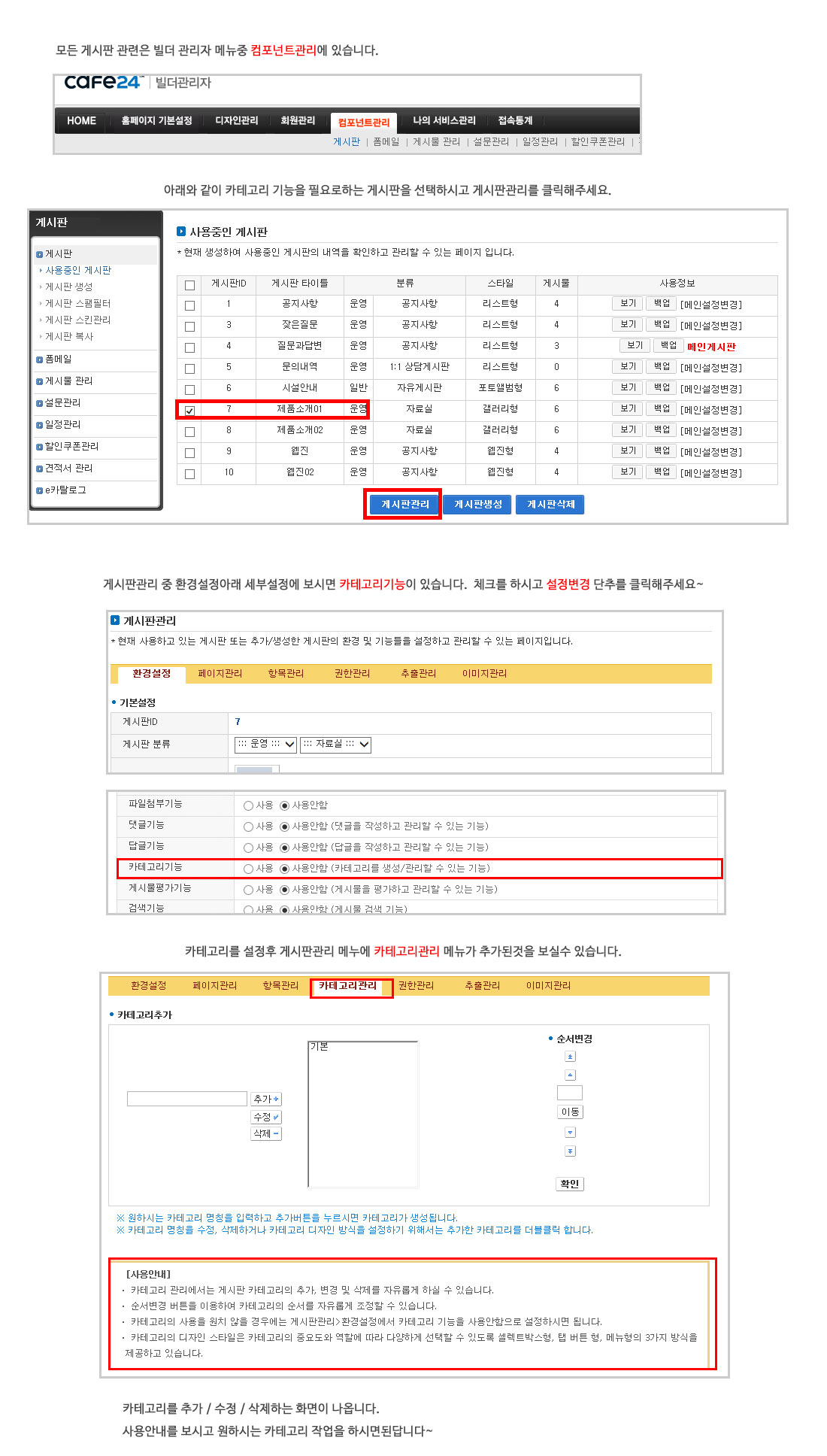Viewport: 827px width, 1456px height.
Task: Check the box for 제품소개02 board row
Action: click(x=189, y=432)
